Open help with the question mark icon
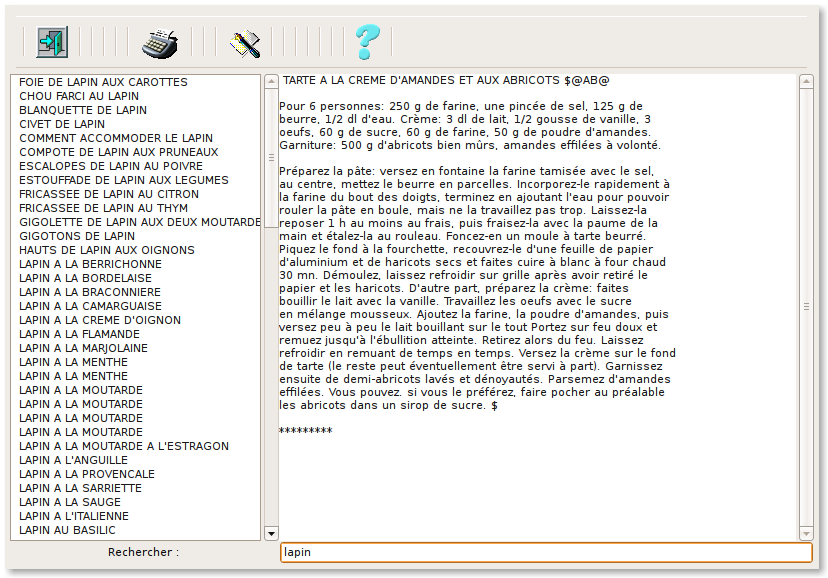This screenshot has height=578, width=828. point(368,42)
